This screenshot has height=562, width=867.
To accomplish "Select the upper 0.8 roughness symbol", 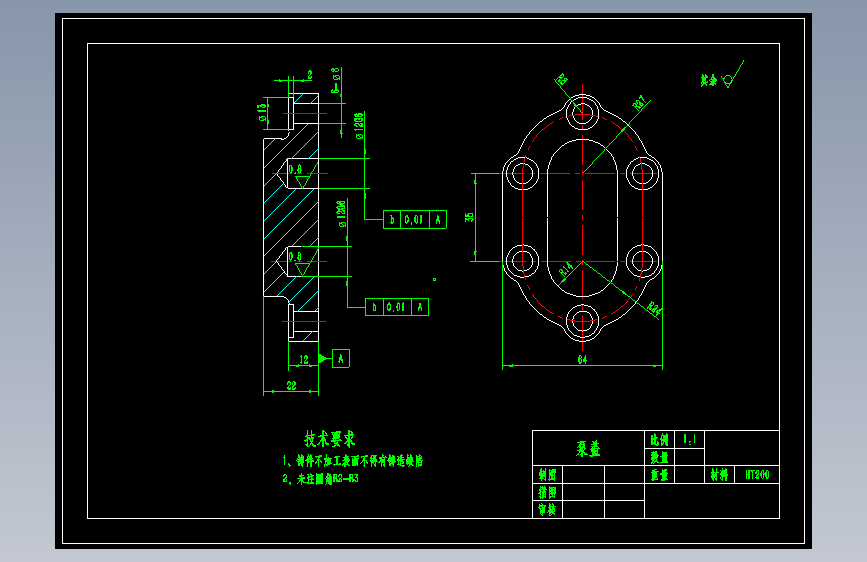I will (302, 176).
